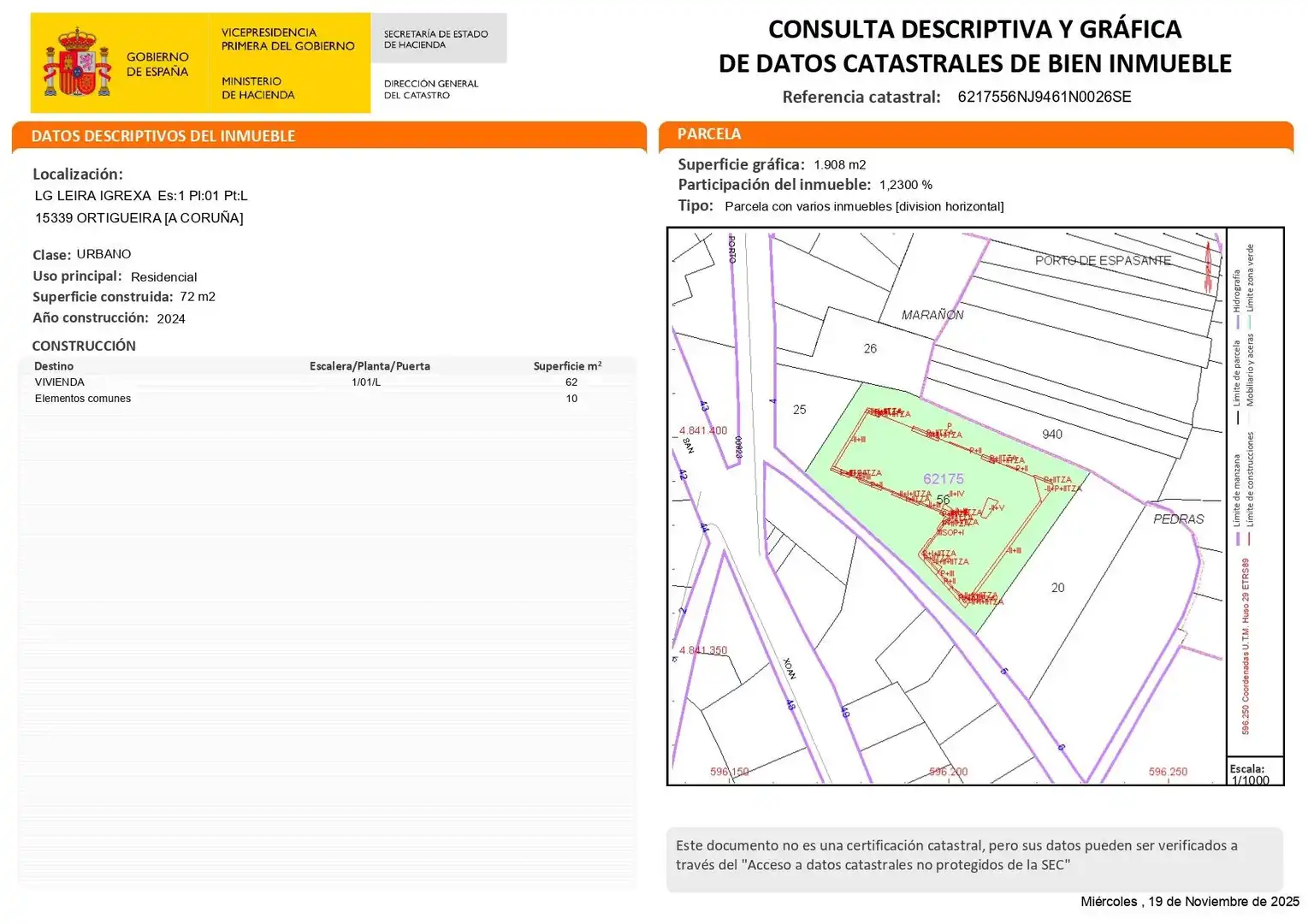Select cadastral reference 6217556NJ9461N0026SE

click(x=1045, y=97)
